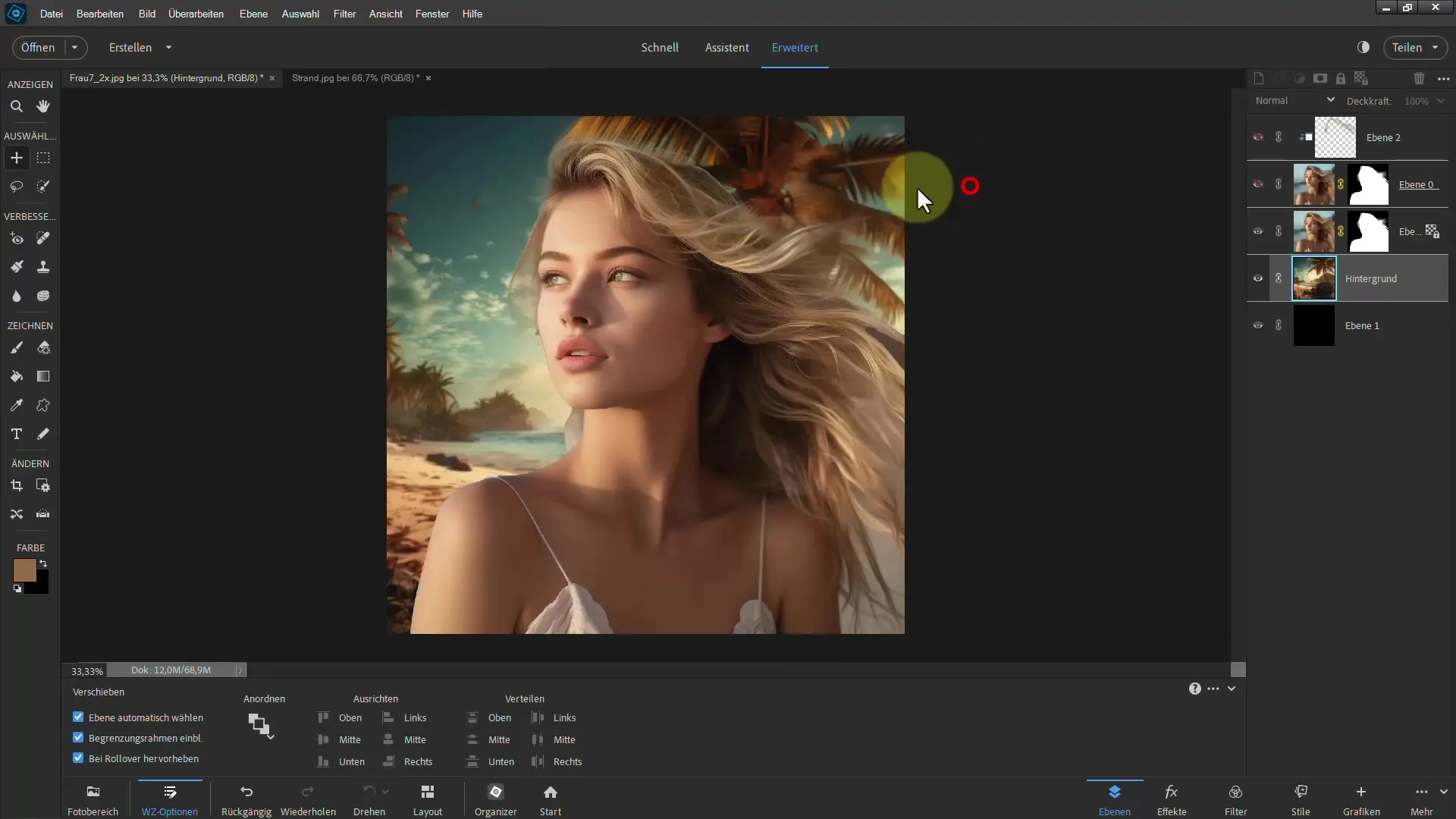Image resolution: width=1456 pixels, height=819 pixels.
Task: Uncheck Bei Rollover hervorheben
Action: coord(78,758)
